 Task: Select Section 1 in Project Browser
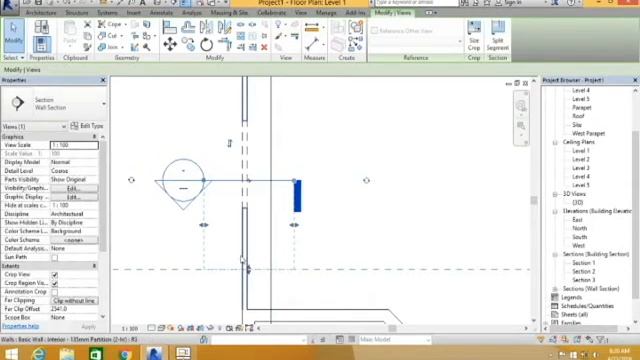tap(583, 263)
